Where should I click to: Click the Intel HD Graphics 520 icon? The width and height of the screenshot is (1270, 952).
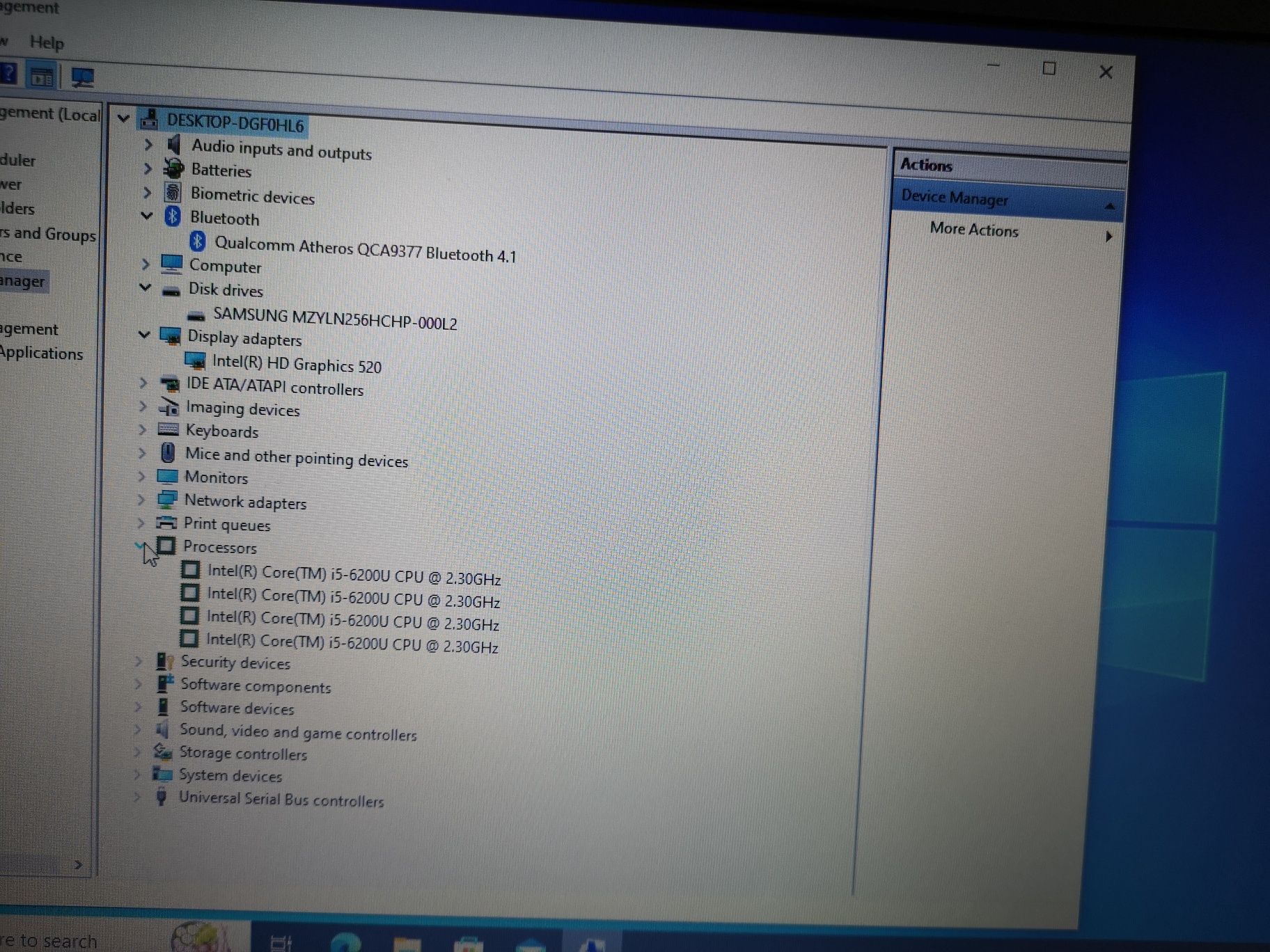click(x=195, y=360)
